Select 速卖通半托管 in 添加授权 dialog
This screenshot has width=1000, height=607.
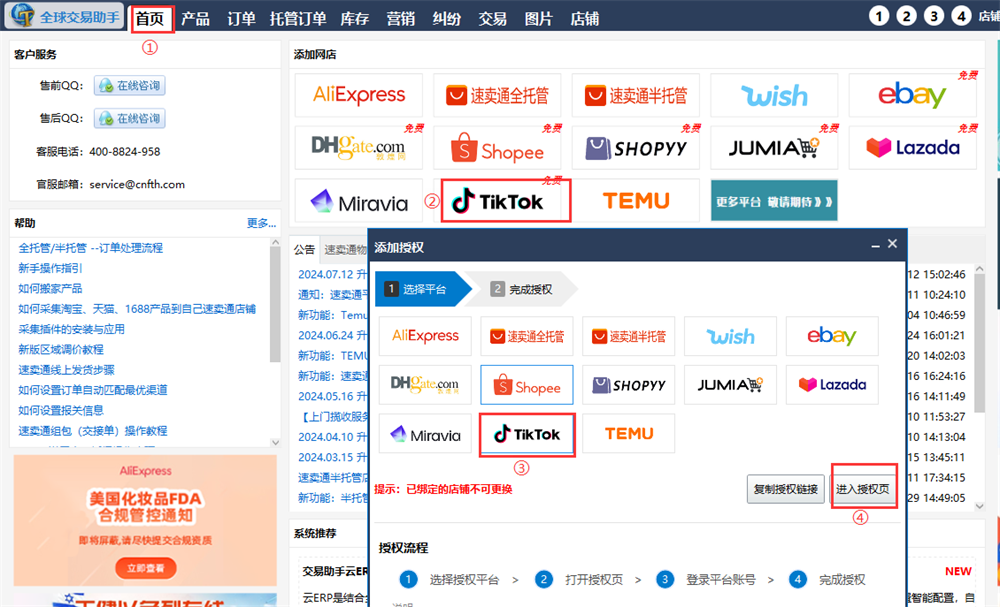[629, 336]
